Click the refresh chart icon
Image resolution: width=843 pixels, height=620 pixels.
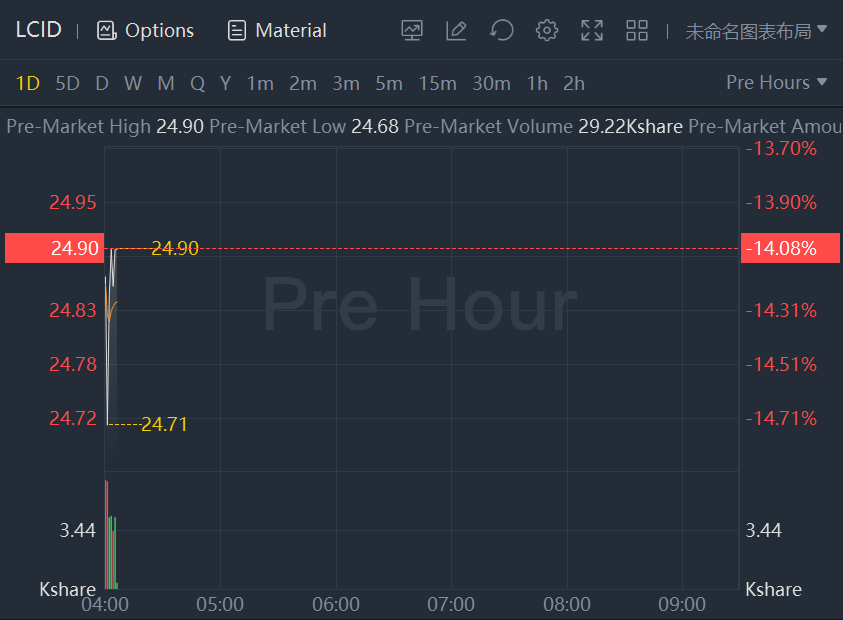point(501,30)
